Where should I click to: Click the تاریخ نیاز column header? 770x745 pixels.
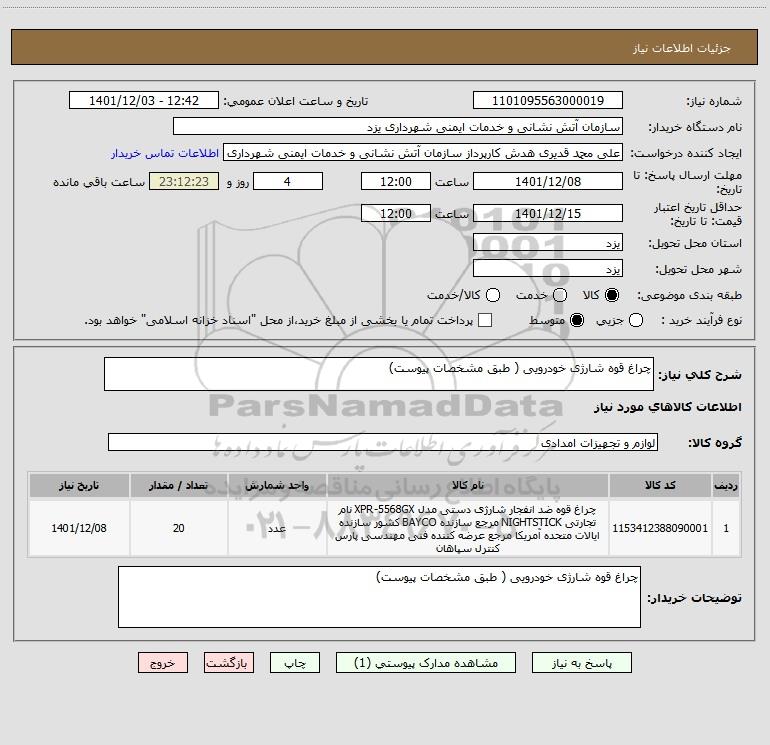(79, 485)
